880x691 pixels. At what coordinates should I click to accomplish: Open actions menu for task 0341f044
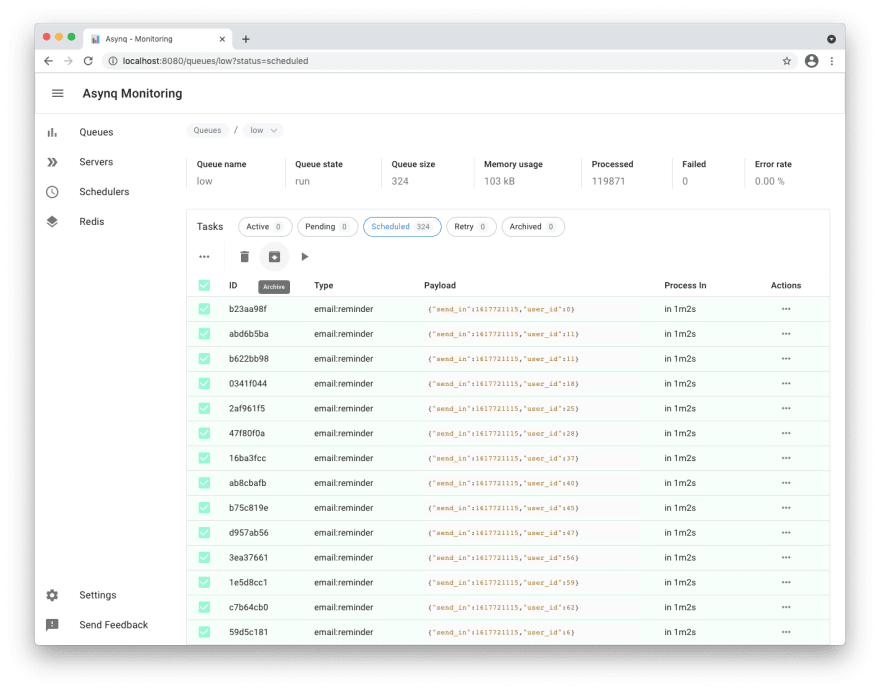click(786, 383)
